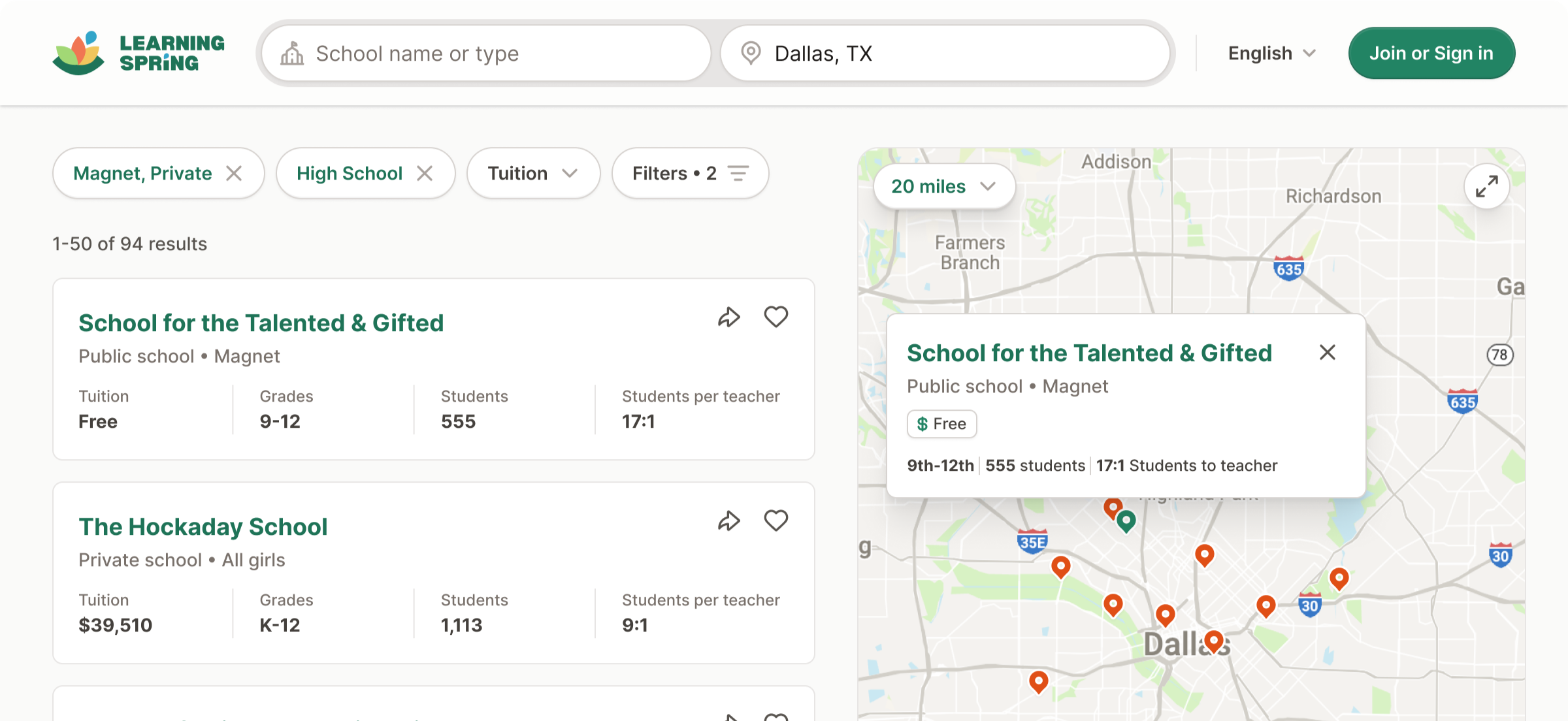Open the English language selector
Viewport: 1568px width, 721px height.
coord(1271,54)
